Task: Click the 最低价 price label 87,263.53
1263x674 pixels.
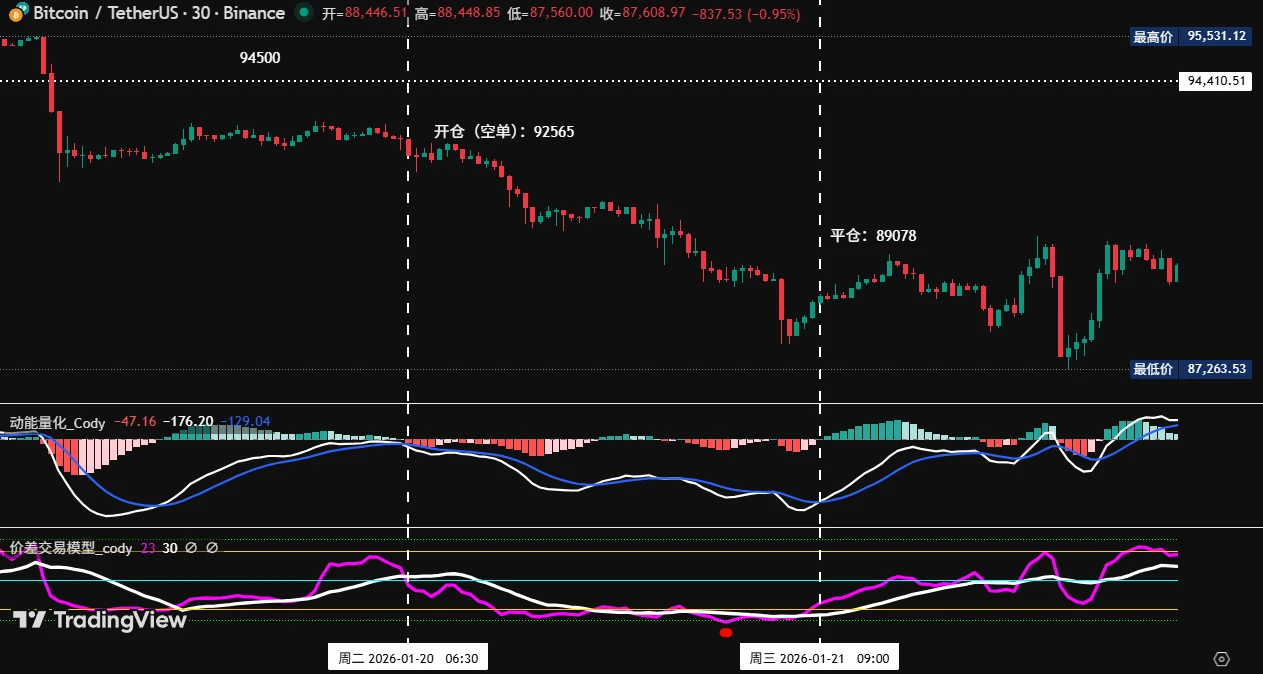Action: pos(1191,369)
